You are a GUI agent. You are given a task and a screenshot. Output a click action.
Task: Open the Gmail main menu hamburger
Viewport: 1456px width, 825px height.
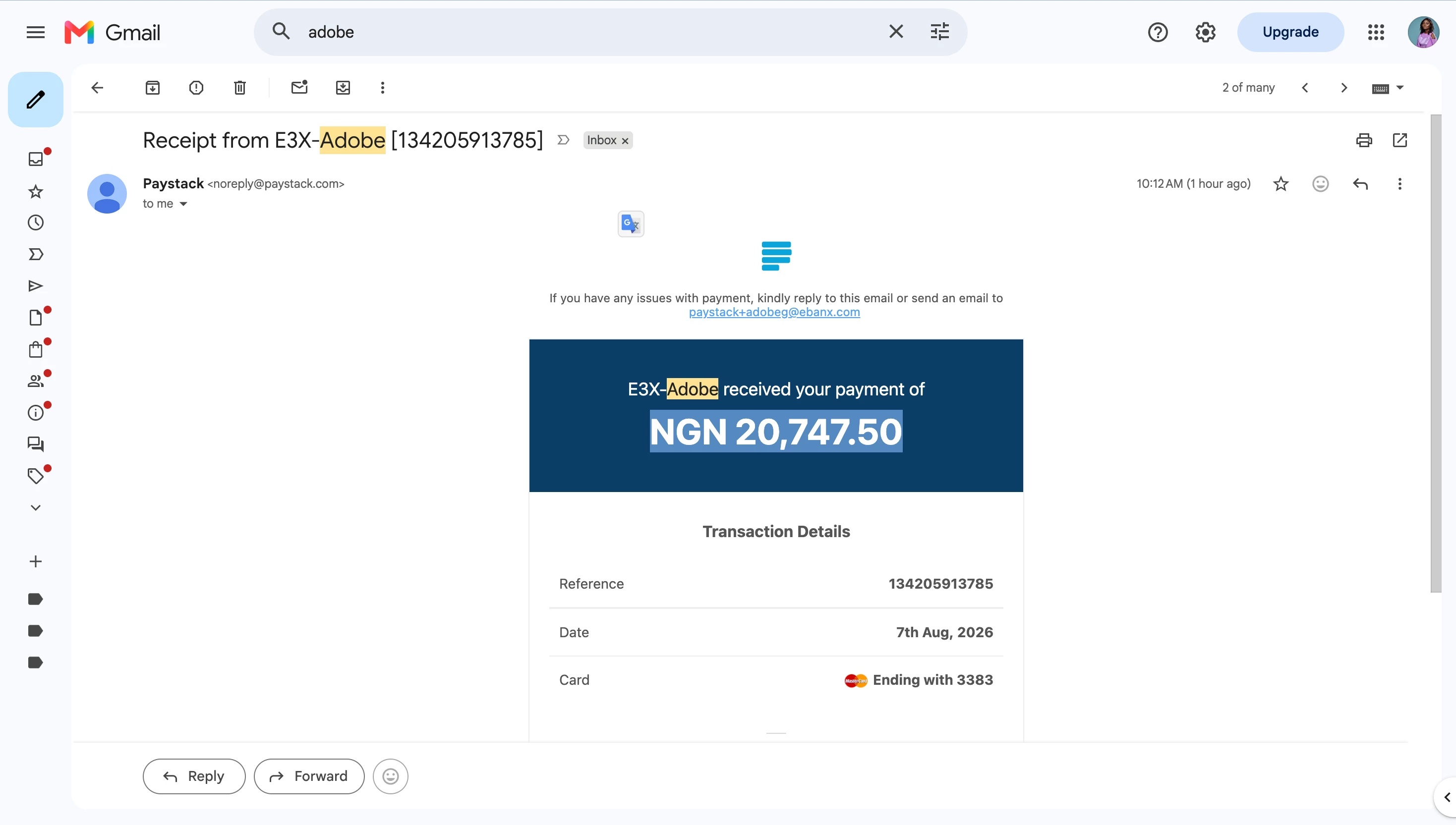tap(35, 32)
